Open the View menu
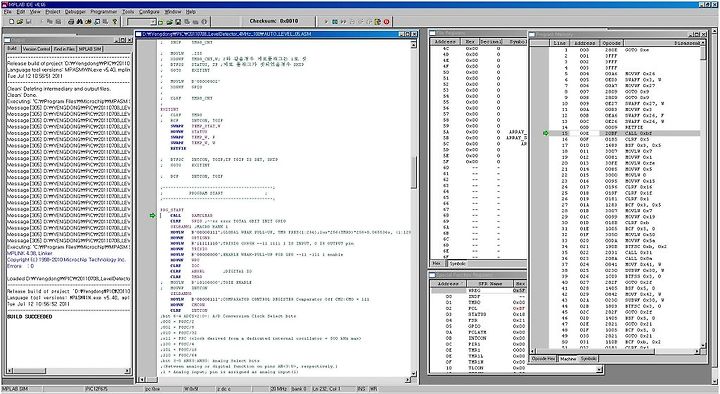Image resolution: width=720 pixels, height=394 pixels. [35, 11]
